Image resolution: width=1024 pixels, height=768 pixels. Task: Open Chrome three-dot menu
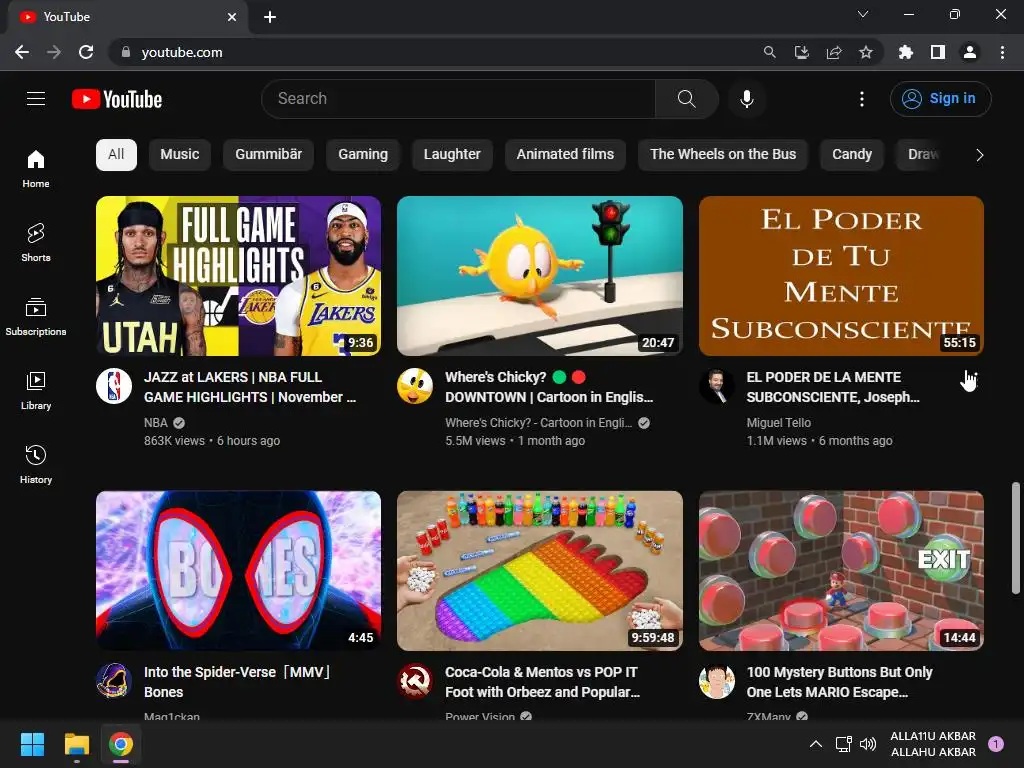[1002, 52]
